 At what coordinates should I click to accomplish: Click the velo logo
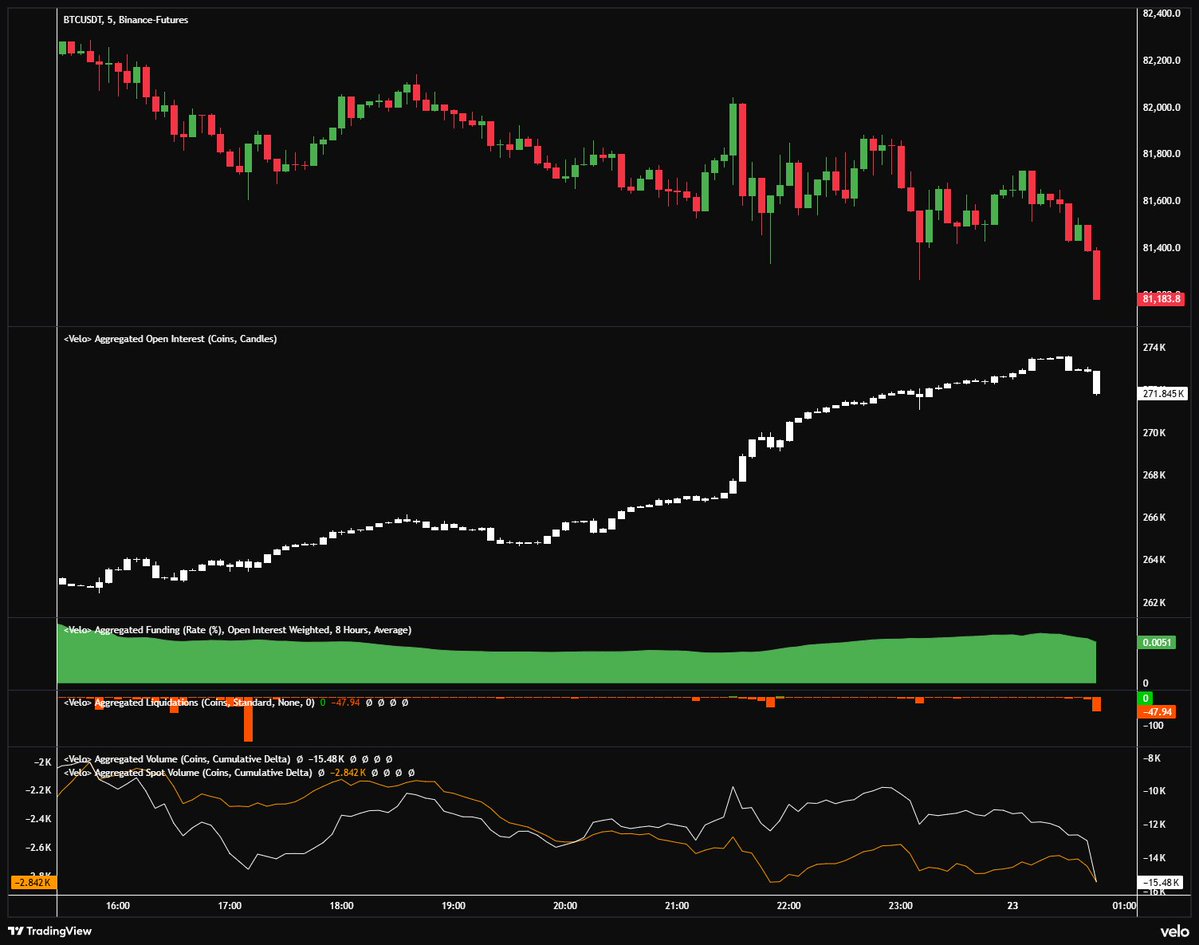(1175, 930)
